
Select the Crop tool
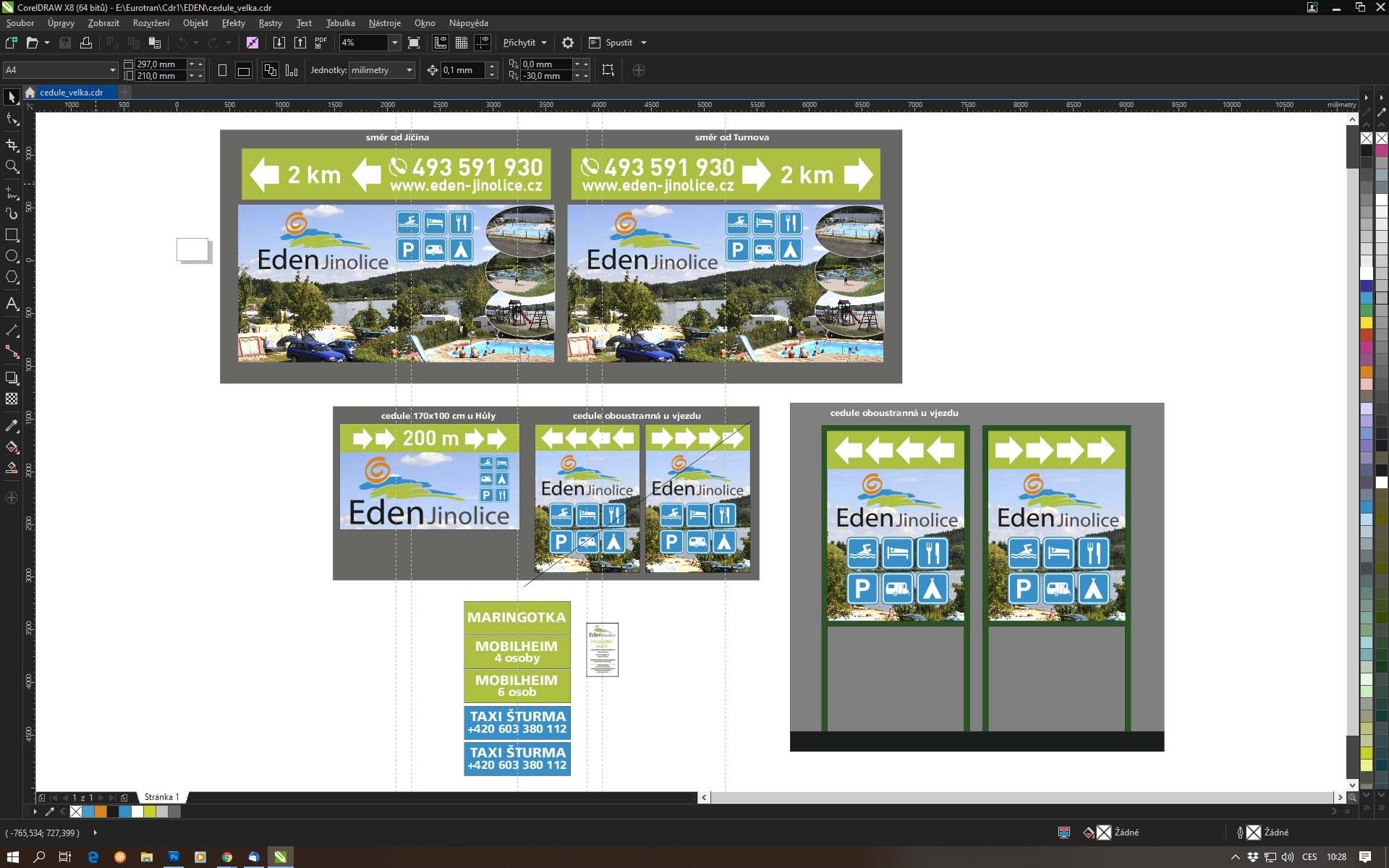[12, 145]
